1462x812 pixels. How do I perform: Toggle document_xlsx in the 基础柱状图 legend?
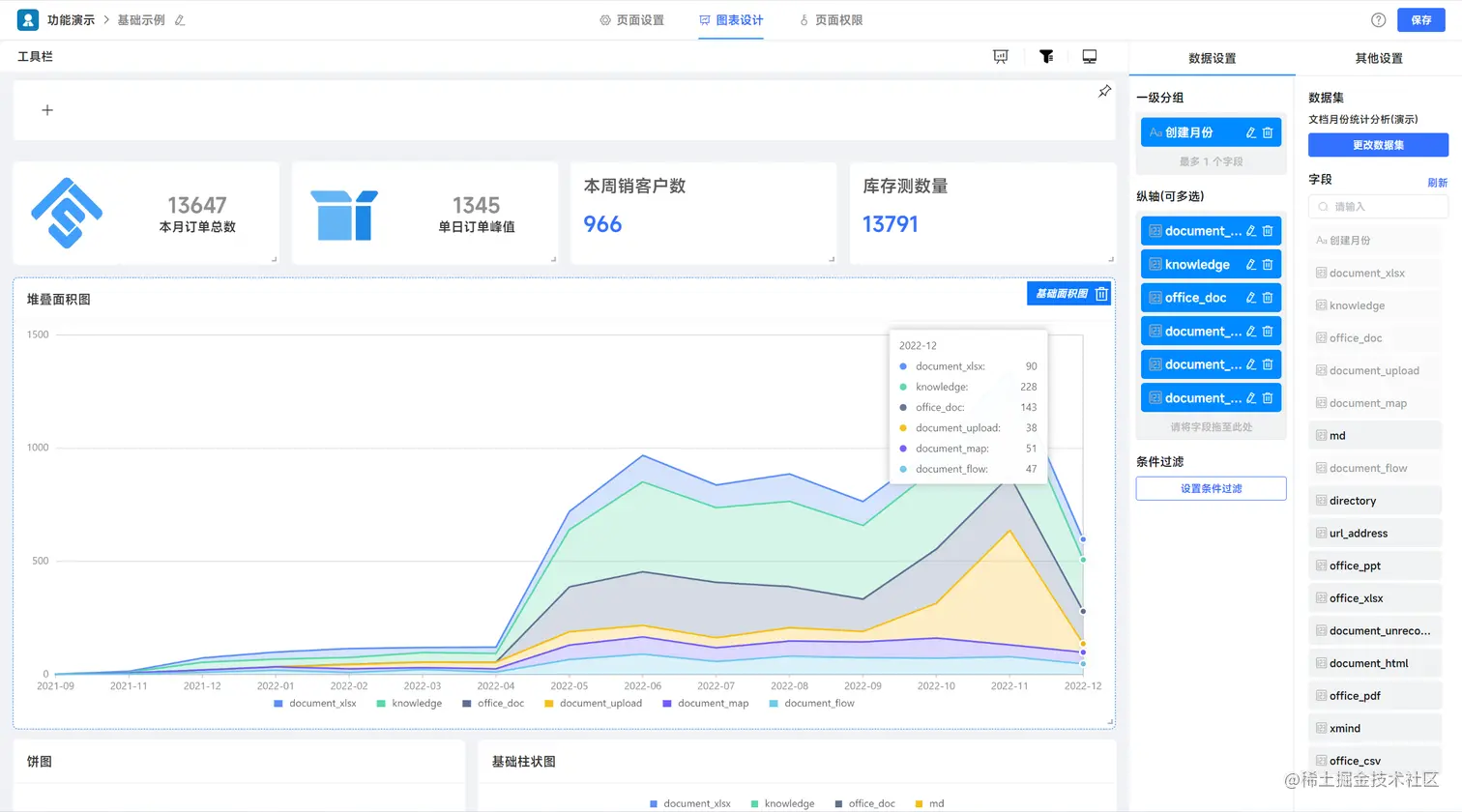690,804
